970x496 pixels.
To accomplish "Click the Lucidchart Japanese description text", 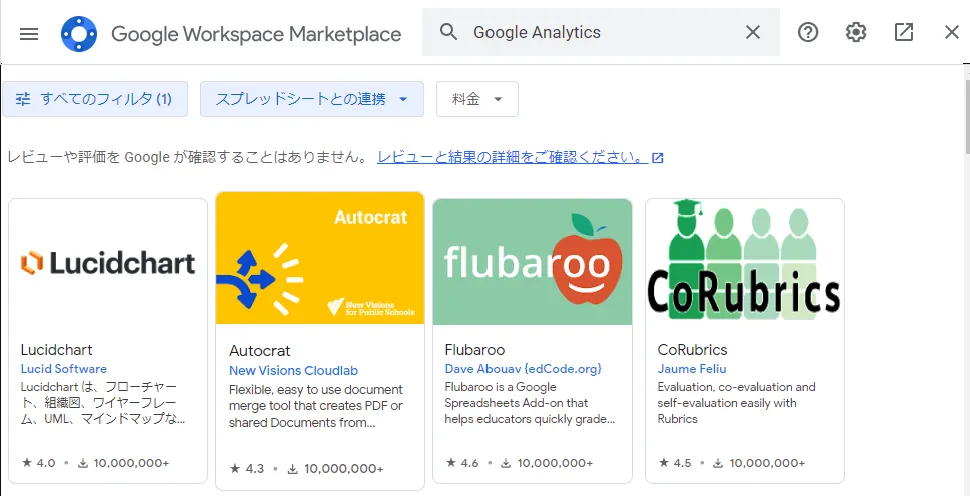I will pos(103,403).
